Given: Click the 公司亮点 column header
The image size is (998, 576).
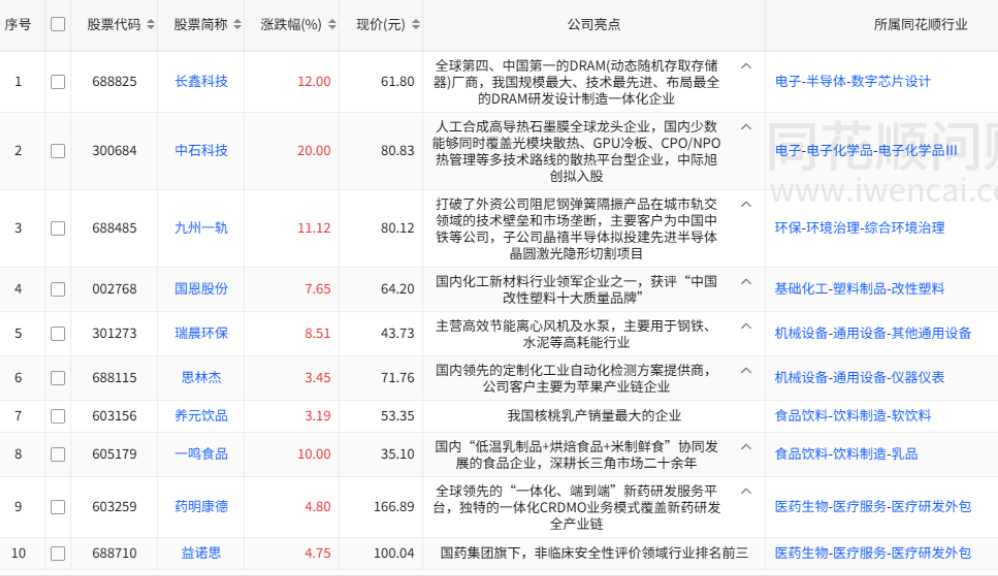Looking at the screenshot, I should [x=593, y=25].
